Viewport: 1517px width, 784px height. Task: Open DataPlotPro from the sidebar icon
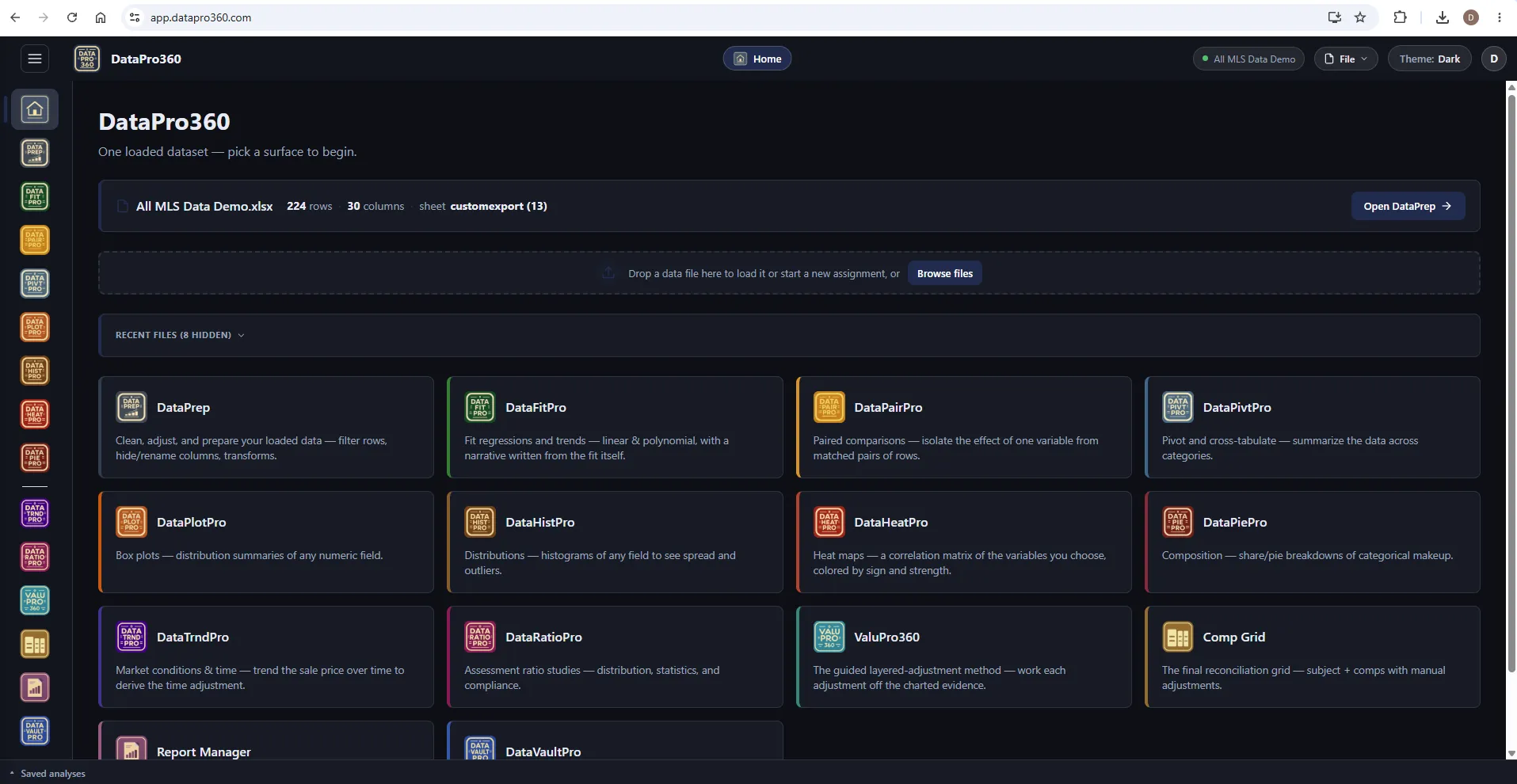click(35, 327)
